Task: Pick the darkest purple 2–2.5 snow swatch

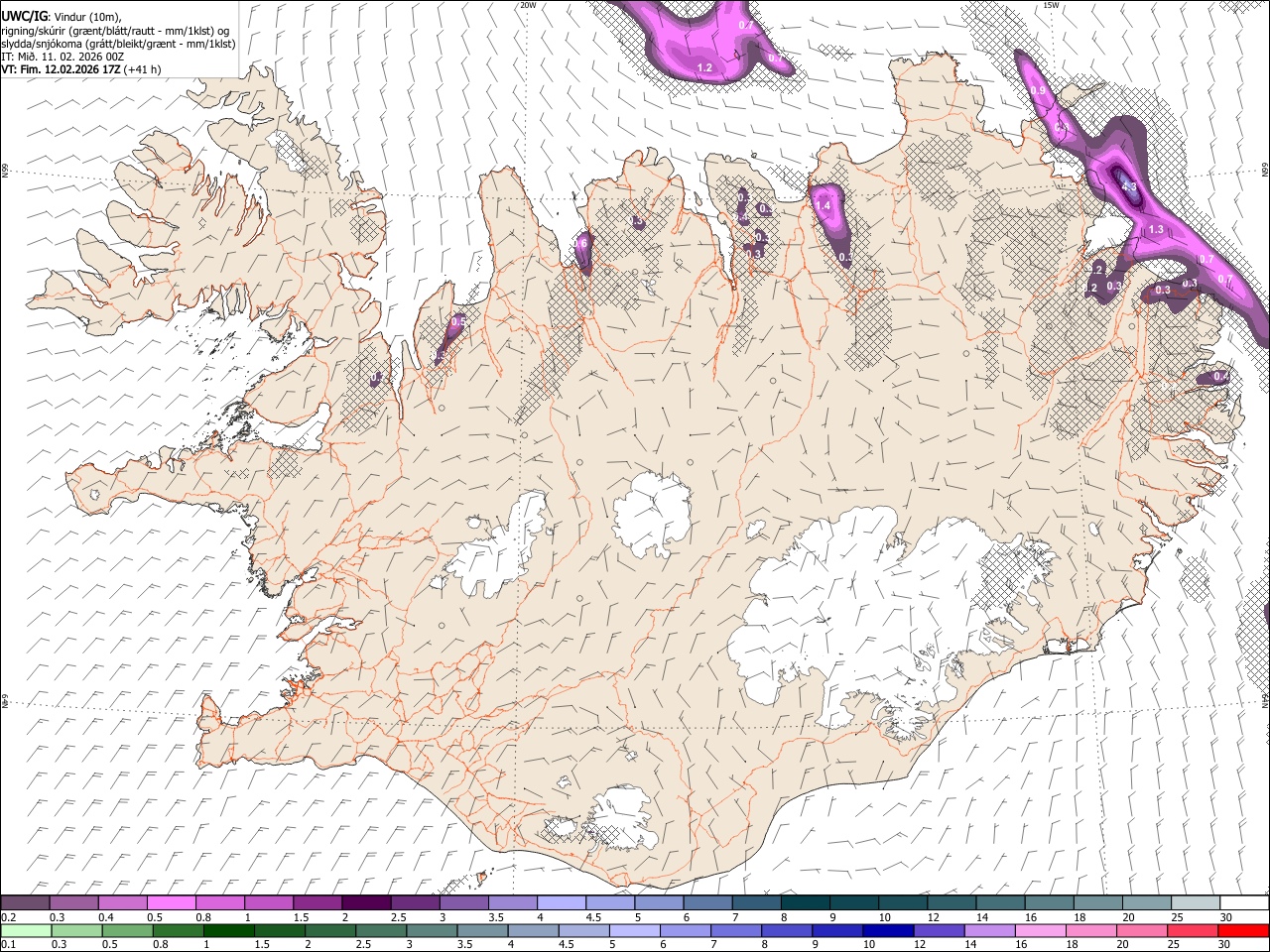Action: (x=365, y=902)
